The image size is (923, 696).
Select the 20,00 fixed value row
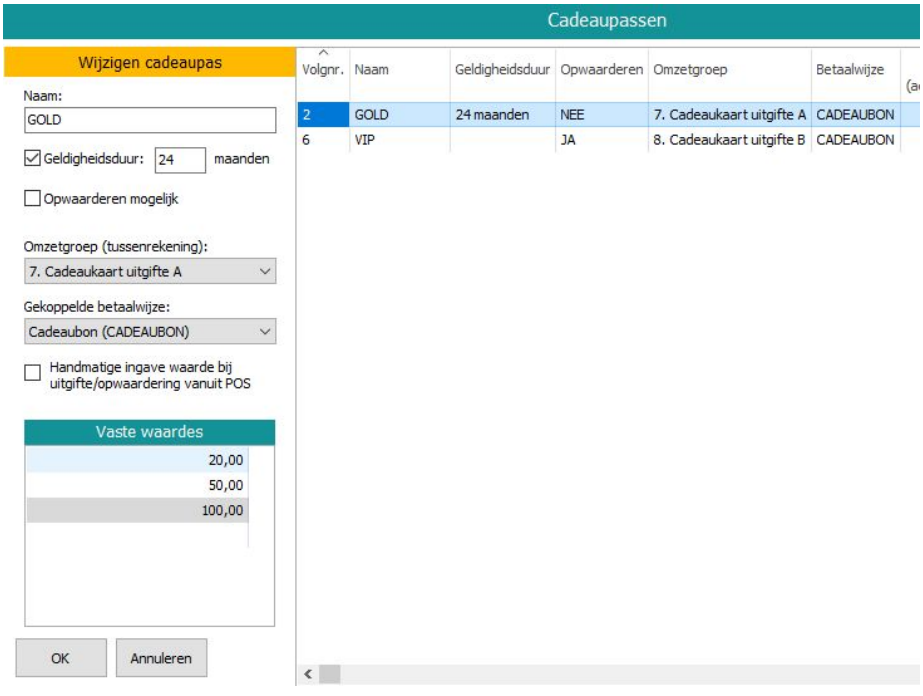(x=133, y=459)
